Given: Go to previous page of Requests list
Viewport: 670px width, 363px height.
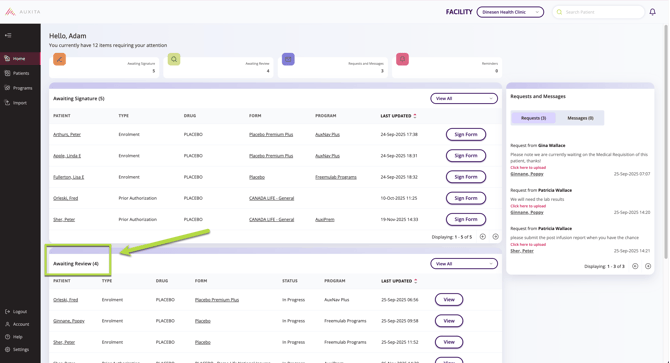Looking at the screenshot, I should pyautogui.click(x=635, y=266).
